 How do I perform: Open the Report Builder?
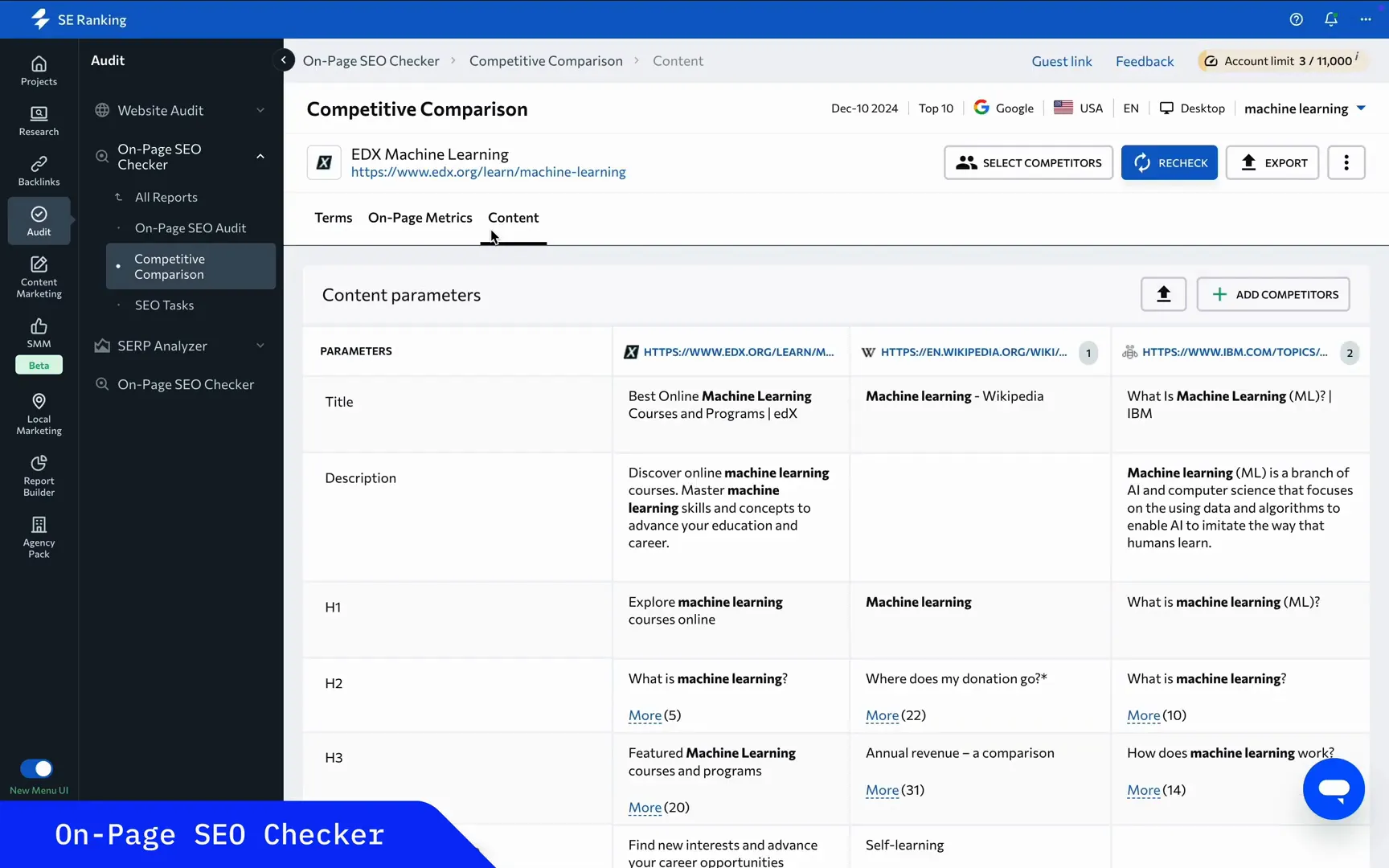coord(38,474)
